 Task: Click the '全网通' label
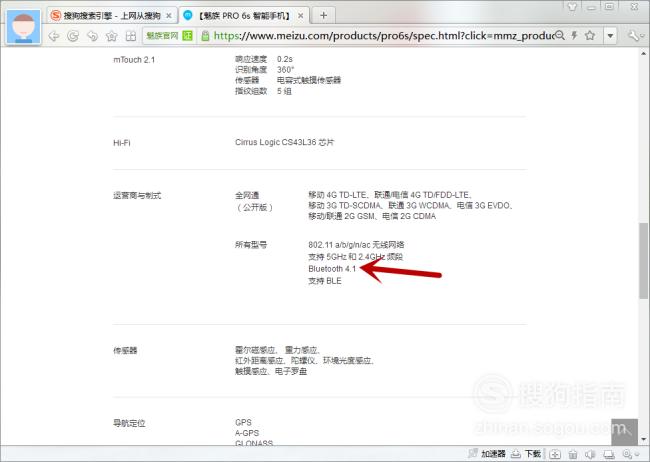pyautogui.click(x=247, y=195)
